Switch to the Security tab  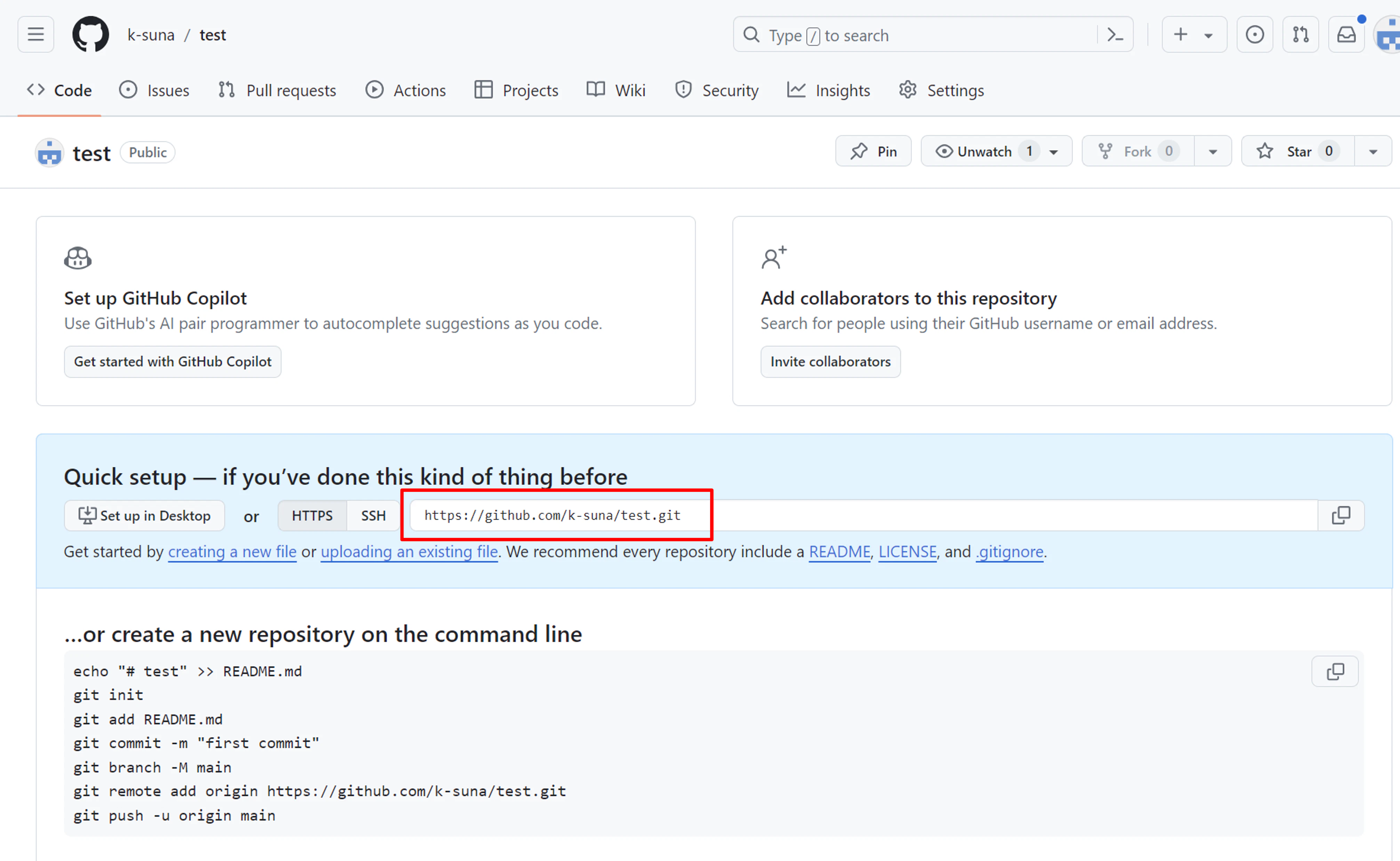[x=716, y=90]
